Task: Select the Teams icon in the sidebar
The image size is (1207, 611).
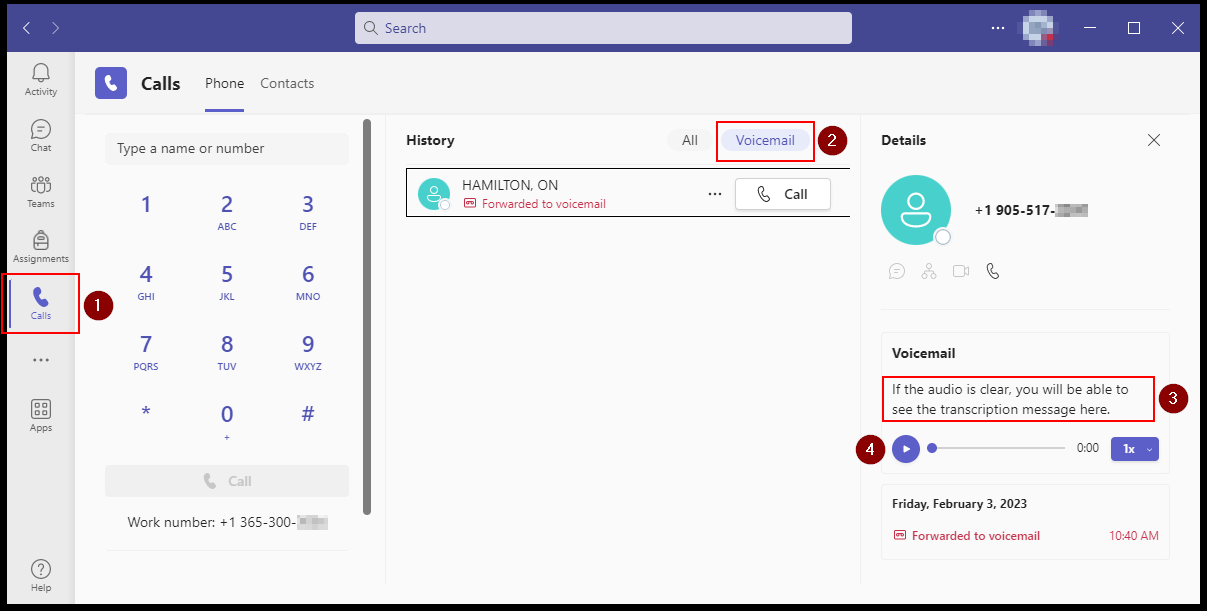Action: (40, 191)
